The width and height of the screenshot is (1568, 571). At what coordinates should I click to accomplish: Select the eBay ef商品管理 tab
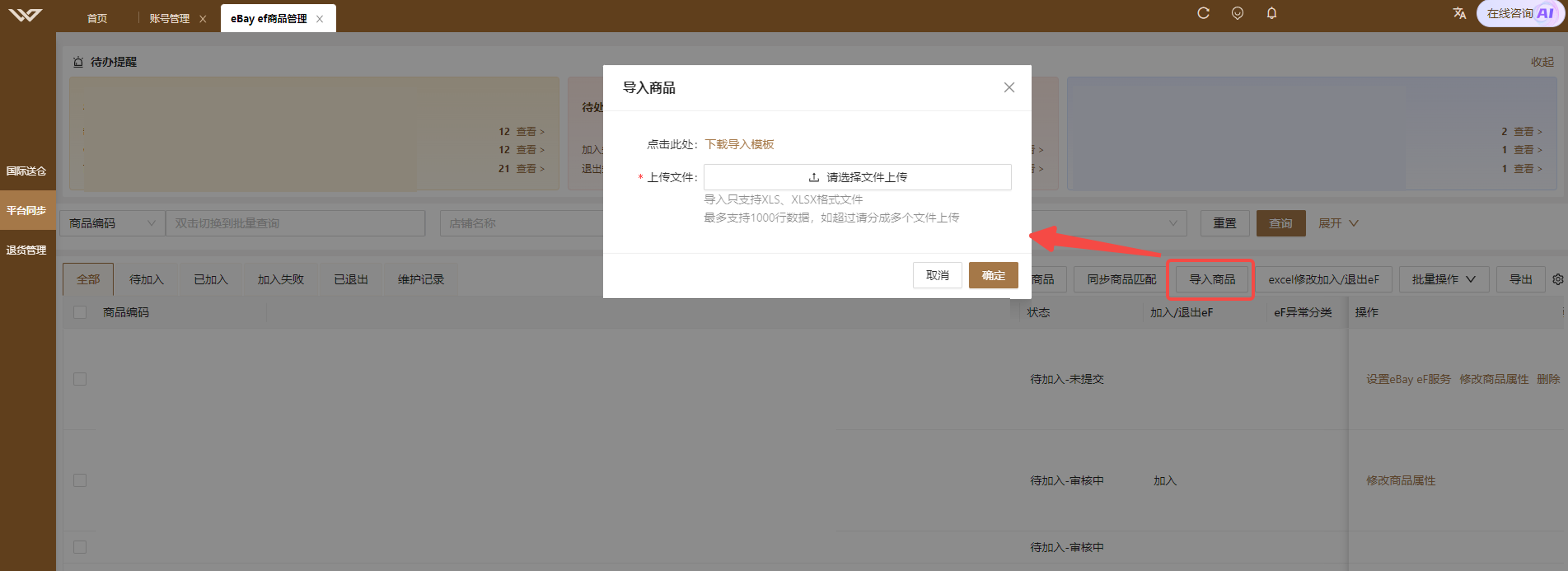[268, 18]
